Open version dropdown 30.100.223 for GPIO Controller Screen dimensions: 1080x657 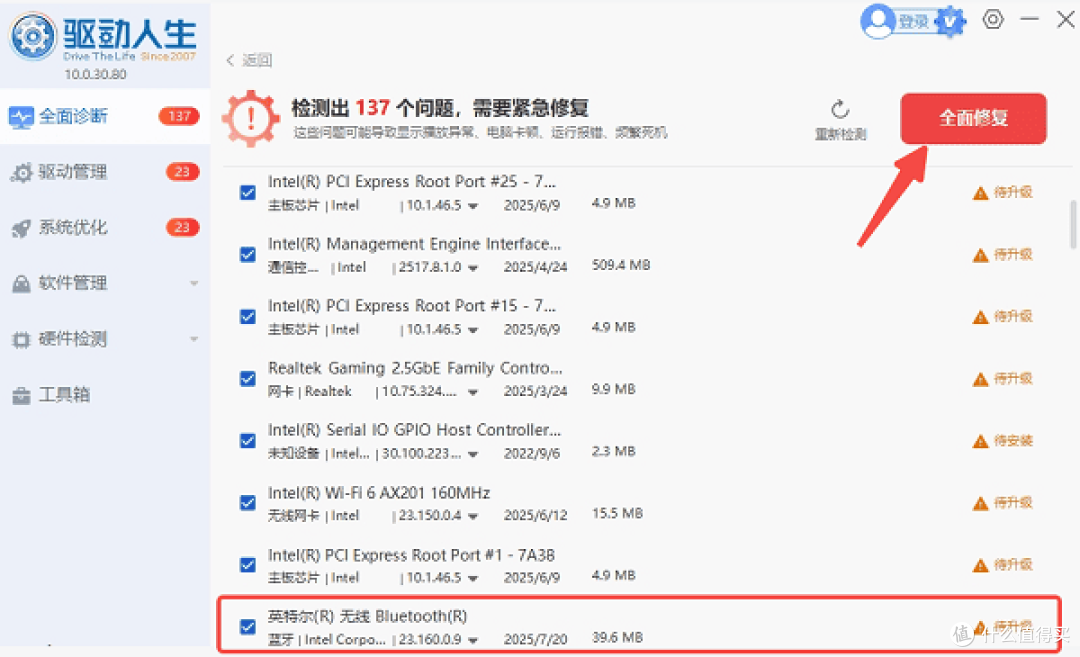[473, 454]
